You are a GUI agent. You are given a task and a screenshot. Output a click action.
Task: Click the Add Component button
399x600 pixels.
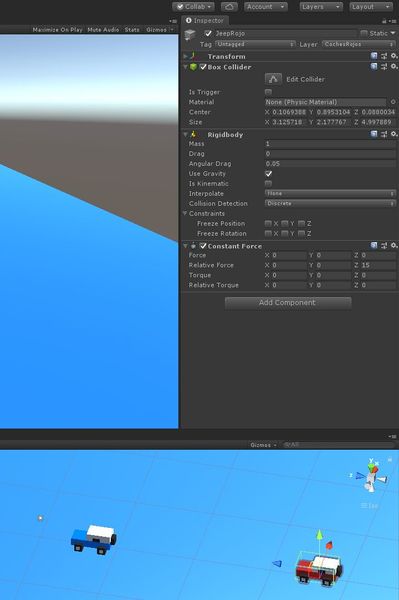(288, 303)
